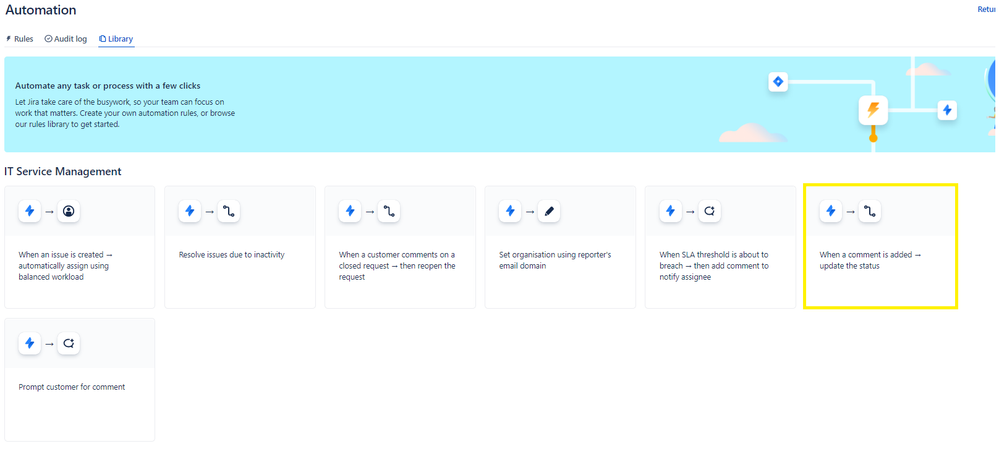The height and width of the screenshot is (453, 999).
Task: Click the lightning icon on SLA threshold card
Action: click(670, 211)
